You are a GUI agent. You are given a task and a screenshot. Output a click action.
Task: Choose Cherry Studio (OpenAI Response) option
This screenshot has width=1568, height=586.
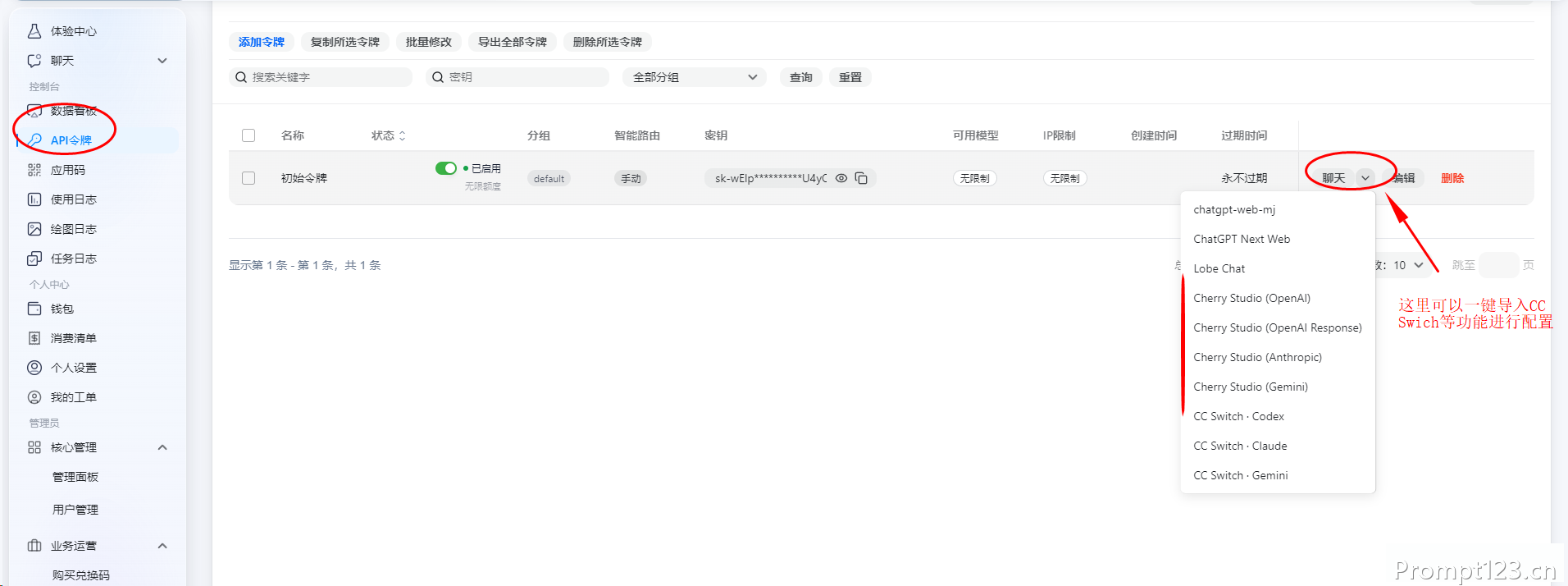point(1278,327)
